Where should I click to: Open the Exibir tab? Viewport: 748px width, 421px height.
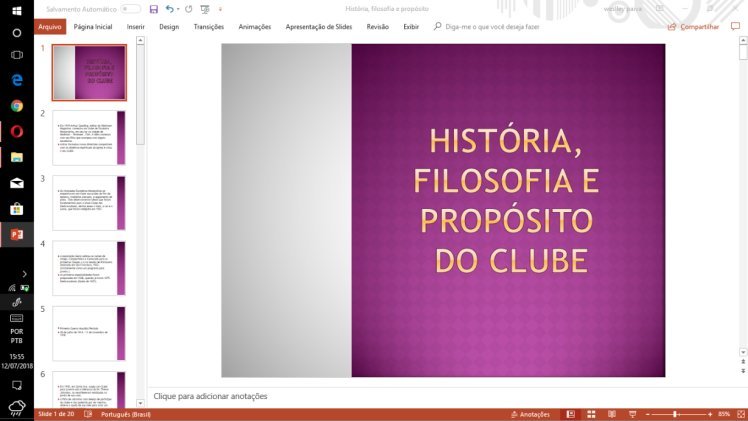(411, 27)
